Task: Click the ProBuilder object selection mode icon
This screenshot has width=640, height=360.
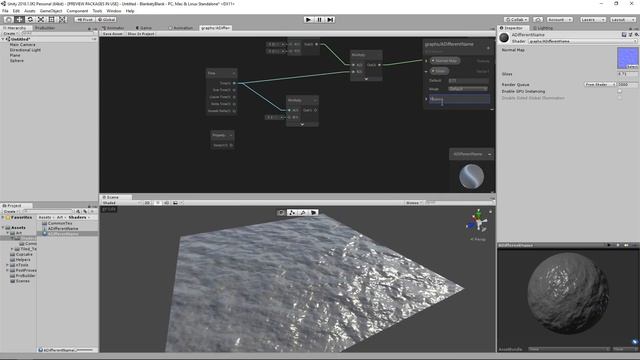Action: pos(281,213)
